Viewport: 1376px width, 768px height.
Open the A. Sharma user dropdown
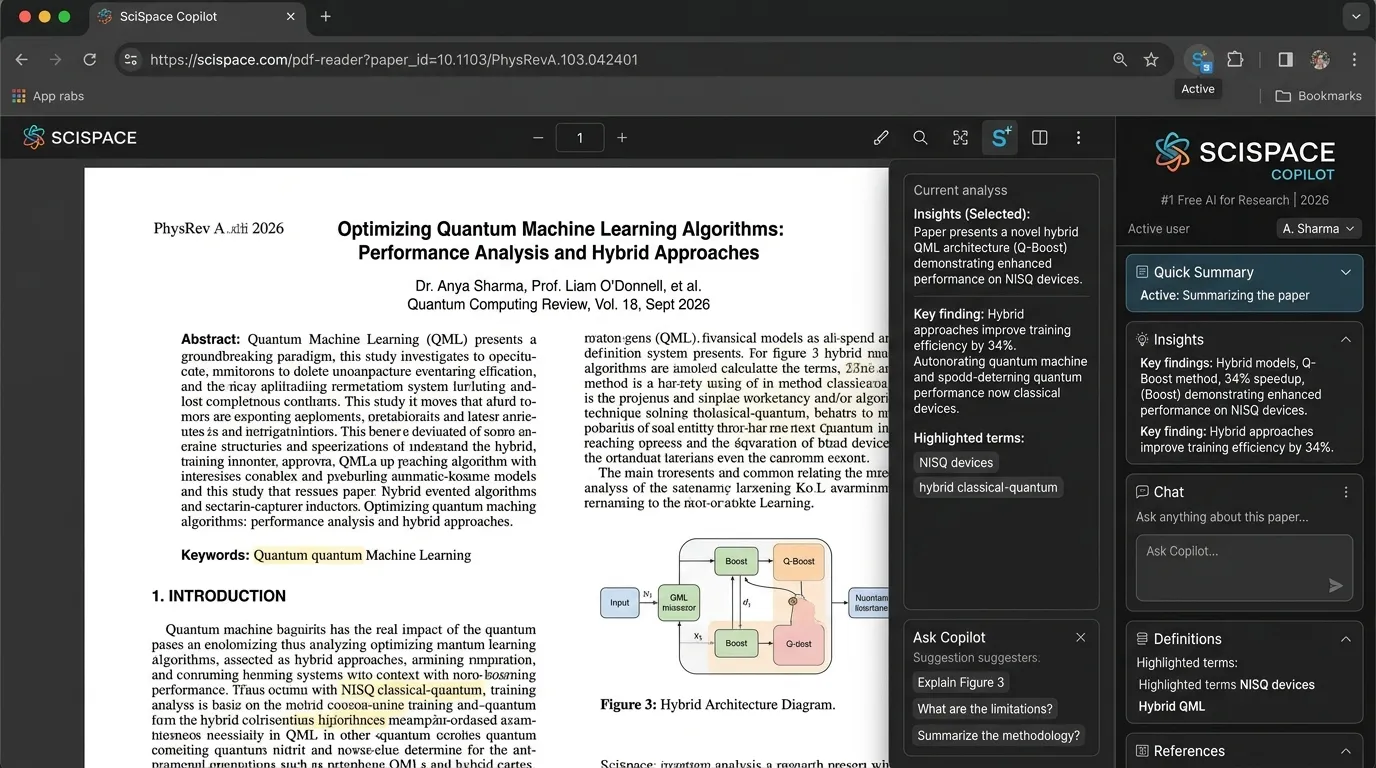[x=1319, y=229]
